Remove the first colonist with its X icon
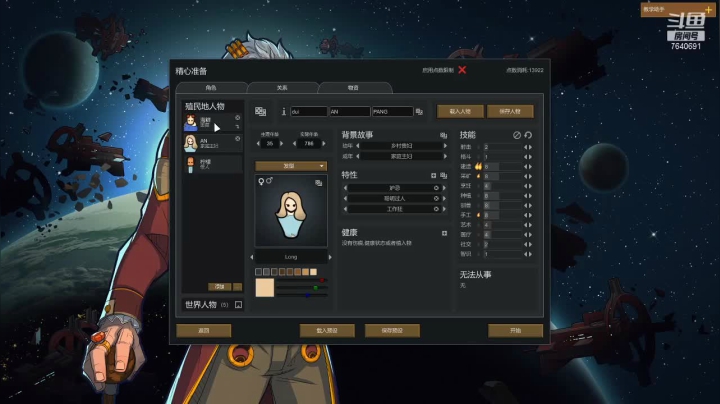Image resolution: width=720 pixels, height=404 pixels. pyautogui.click(x=237, y=118)
